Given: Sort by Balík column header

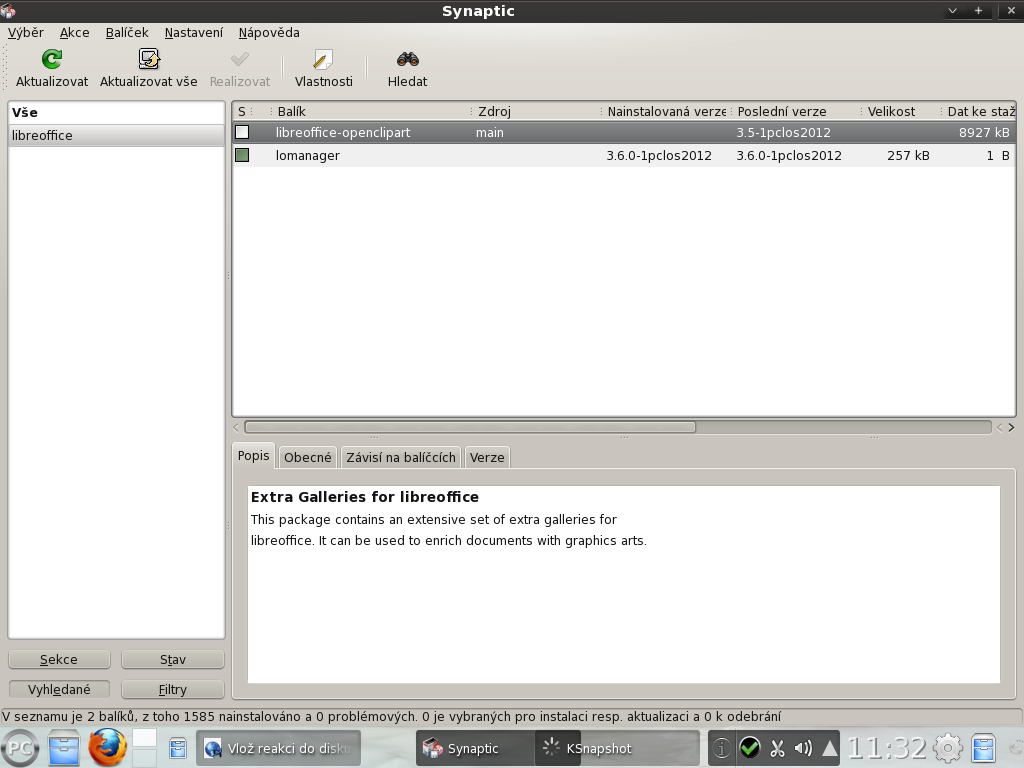Looking at the screenshot, I should click(x=370, y=112).
